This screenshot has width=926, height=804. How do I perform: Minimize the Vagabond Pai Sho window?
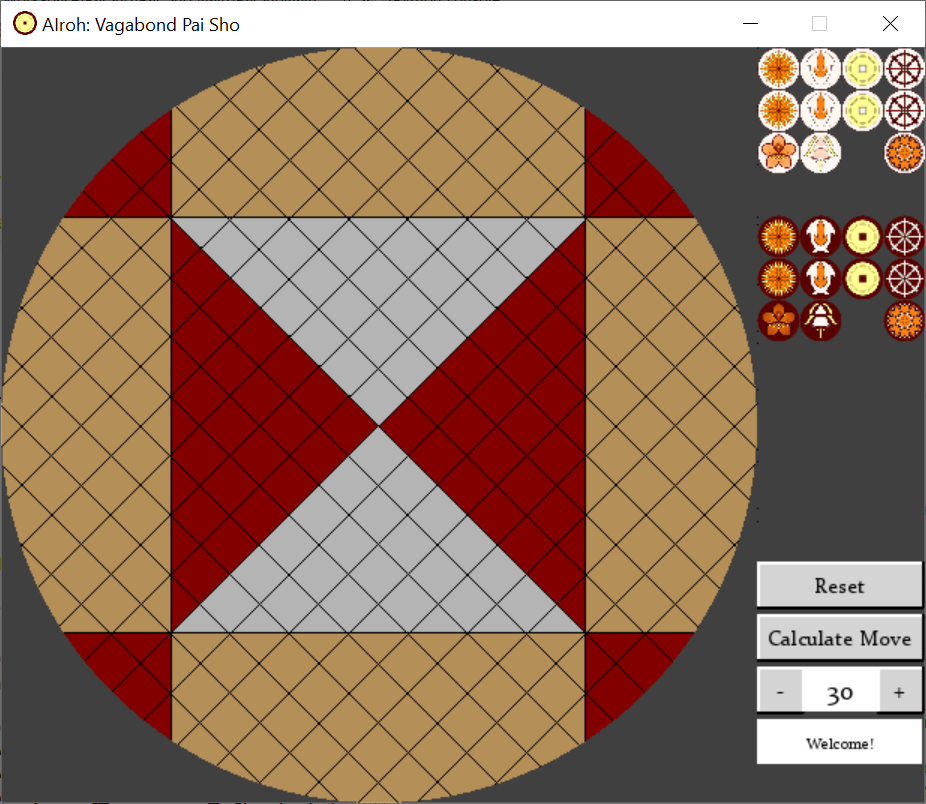point(750,24)
